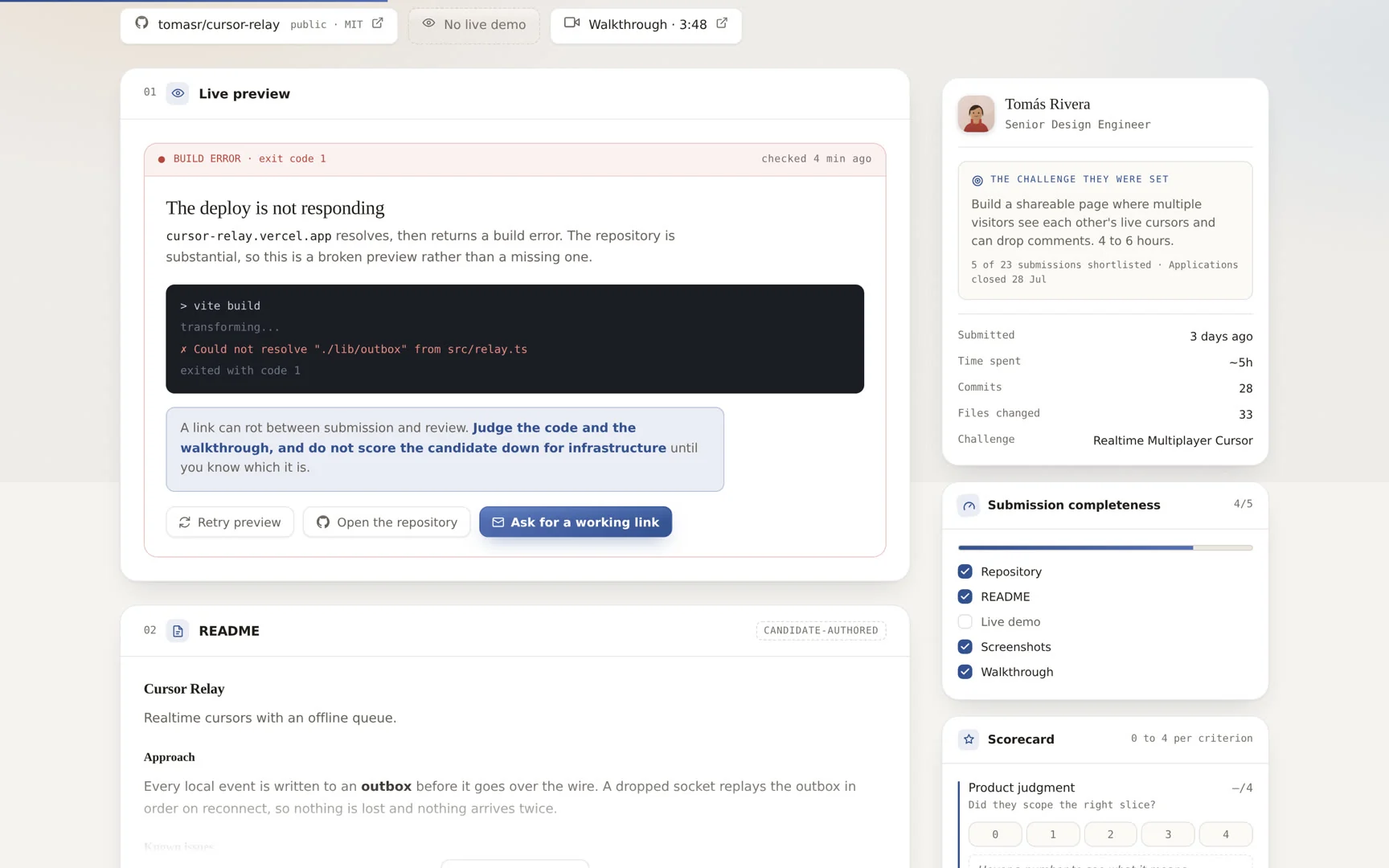Click the refresh icon in Retry preview
Viewport: 1389px width, 868px height.
coord(185,522)
